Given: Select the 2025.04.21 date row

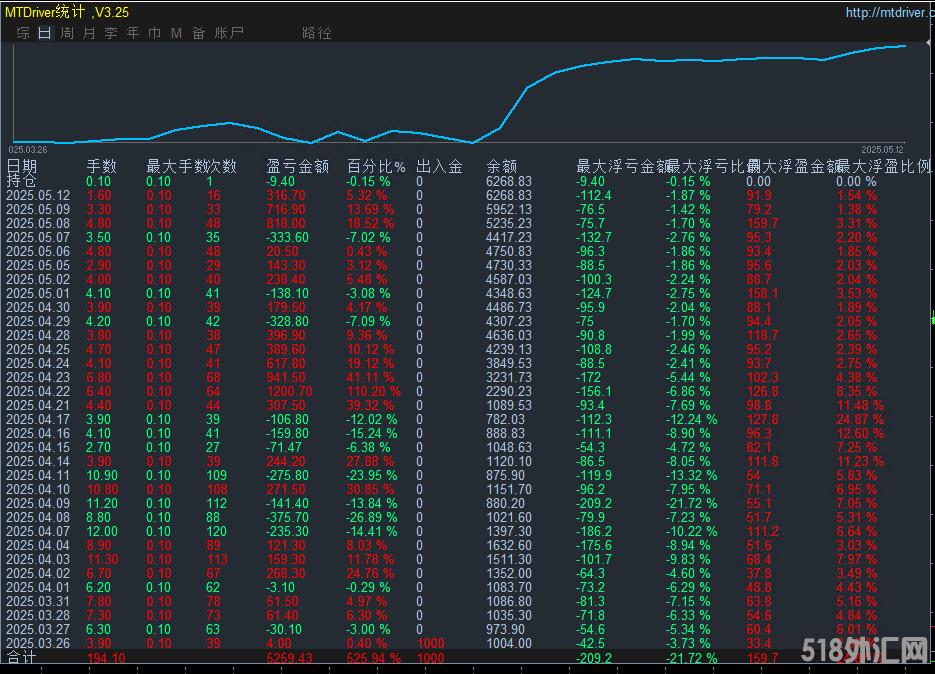Looking at the screenshot, I should tap(468, 406).
